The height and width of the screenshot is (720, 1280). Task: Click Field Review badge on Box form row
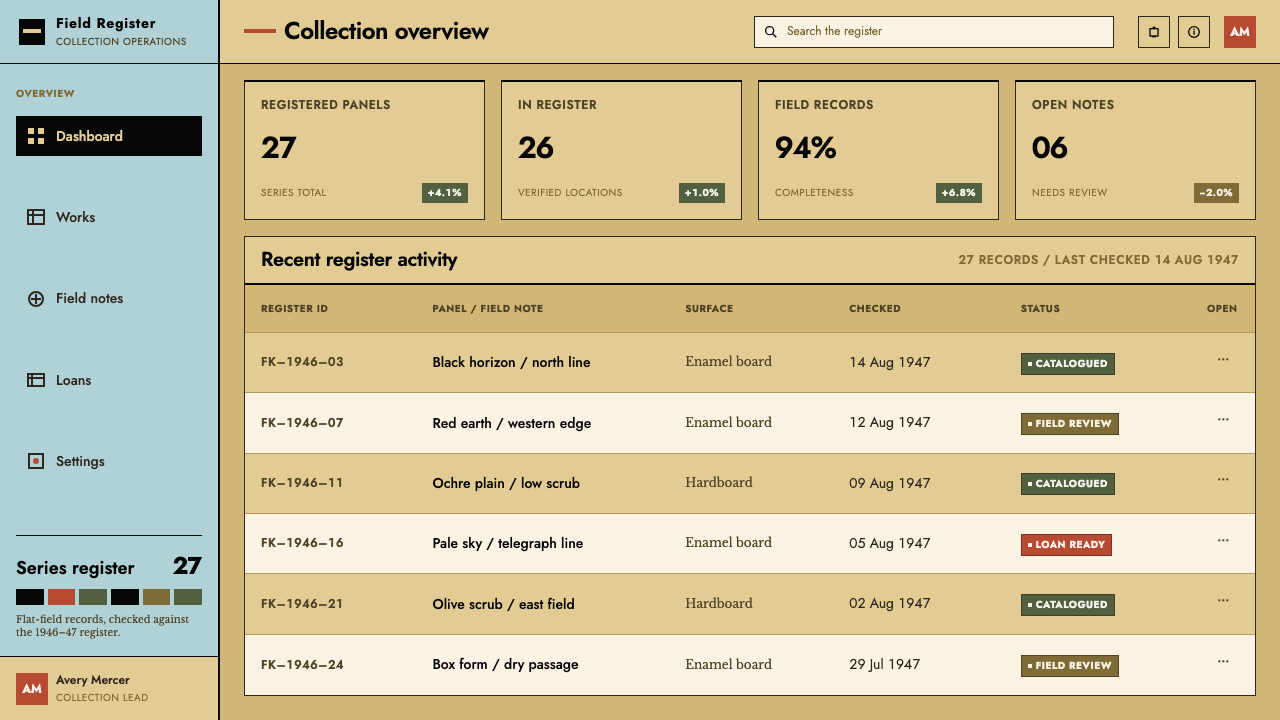coord(1070,666)
